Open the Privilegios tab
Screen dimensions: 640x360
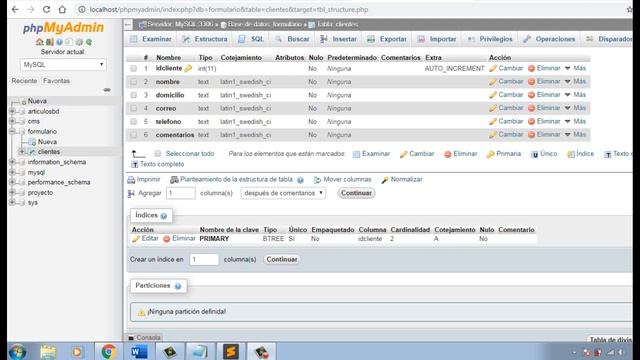click(489, 39)
